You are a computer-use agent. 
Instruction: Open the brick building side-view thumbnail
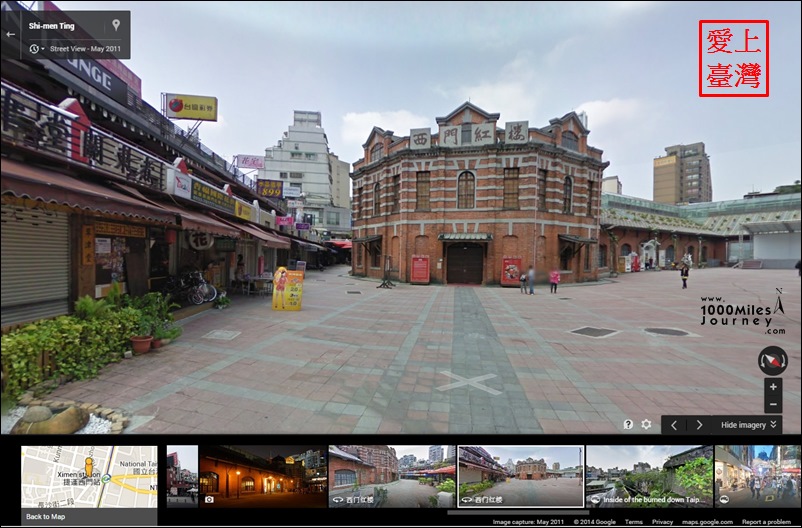click(x=392, y=476)
